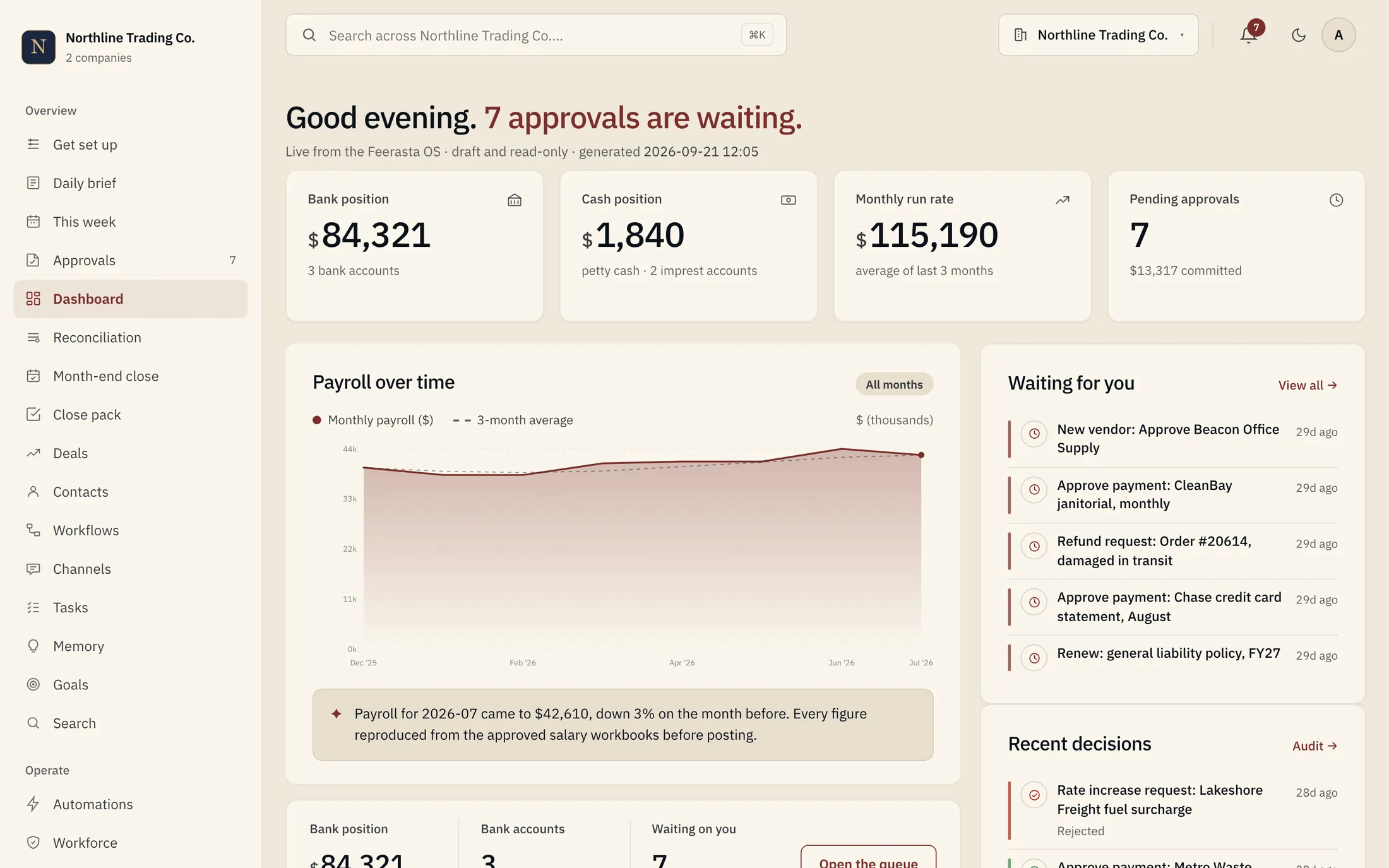Focus the Search across Northline field

[535, 35]
